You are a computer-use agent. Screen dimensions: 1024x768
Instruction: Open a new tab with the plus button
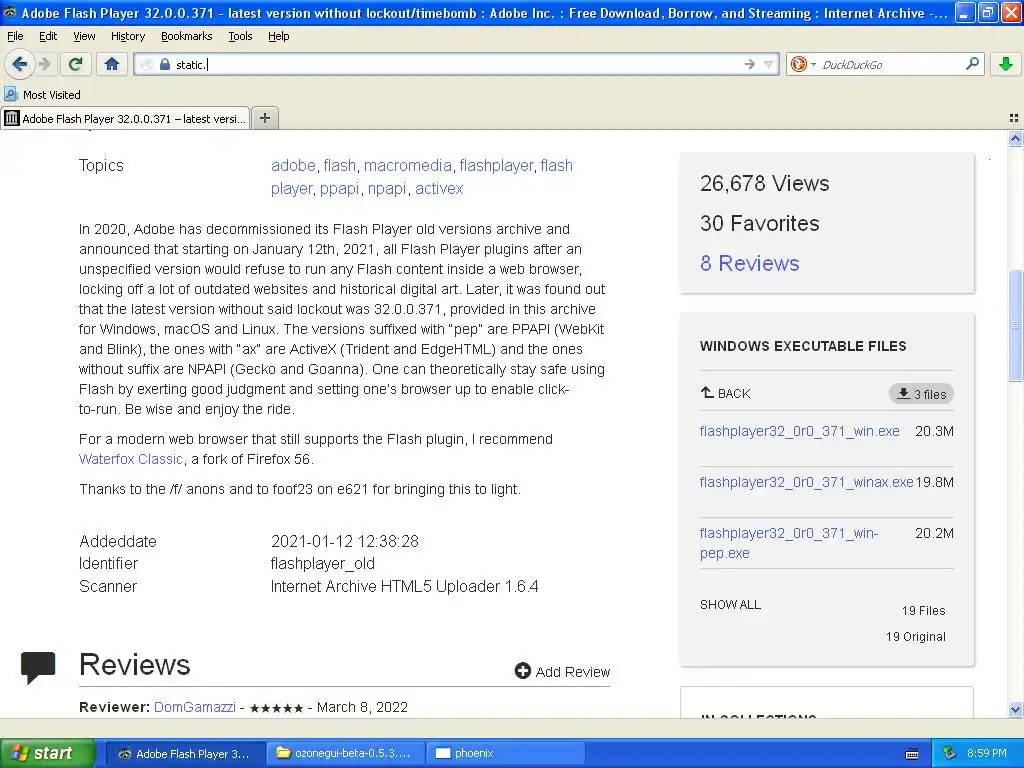tap(264, 118)
